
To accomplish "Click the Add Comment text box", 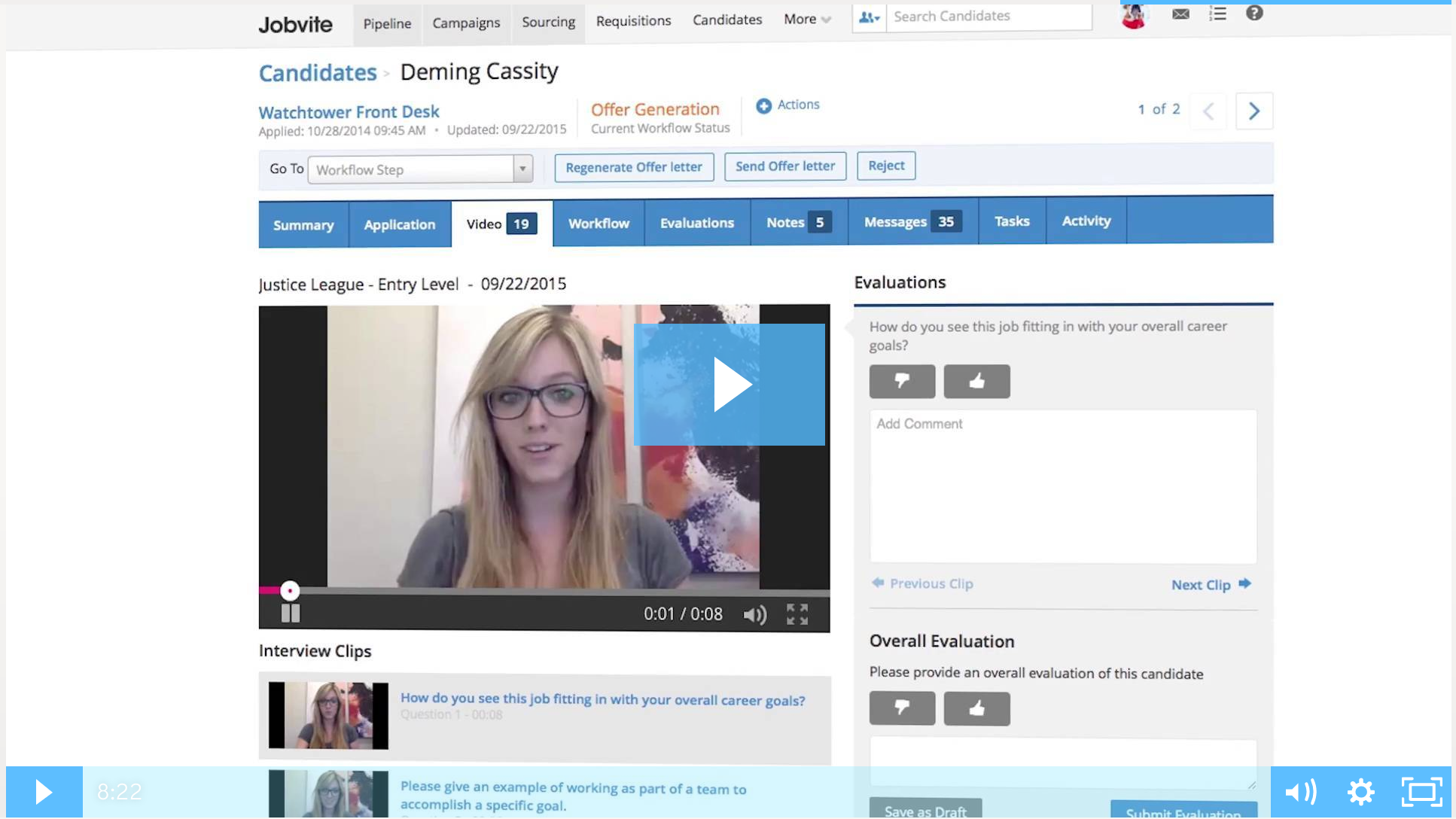I will [1063, 486].
